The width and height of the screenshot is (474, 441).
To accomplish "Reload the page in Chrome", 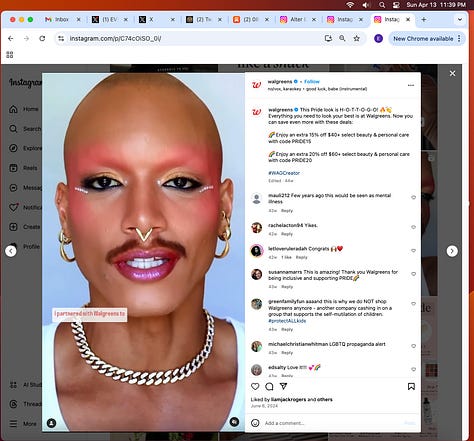I will [42, 38].
